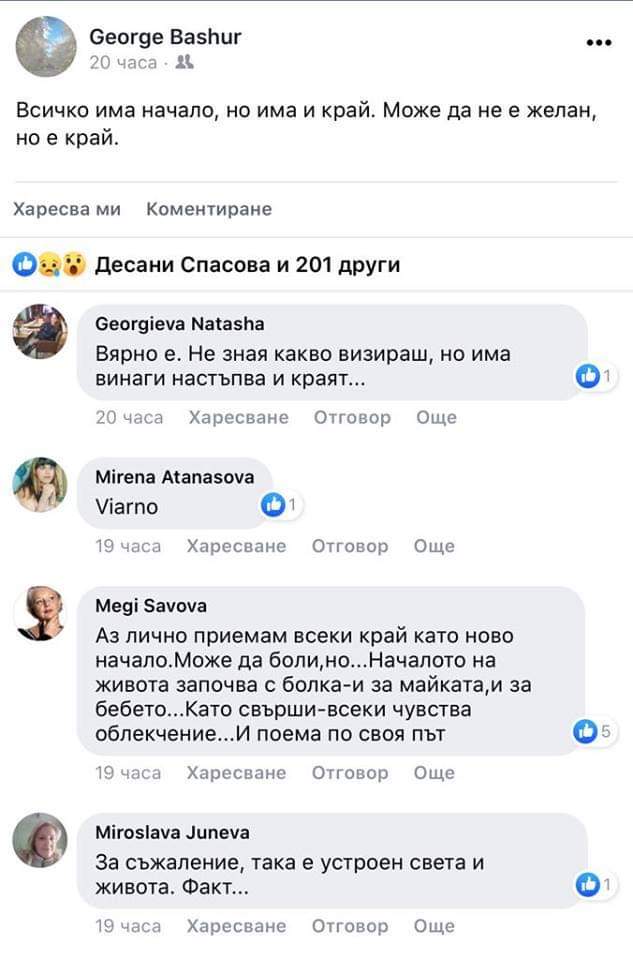633x960 pixels.
Task: Expand Още under Miroslava Juneva's comment
Action: click(434, 926)
